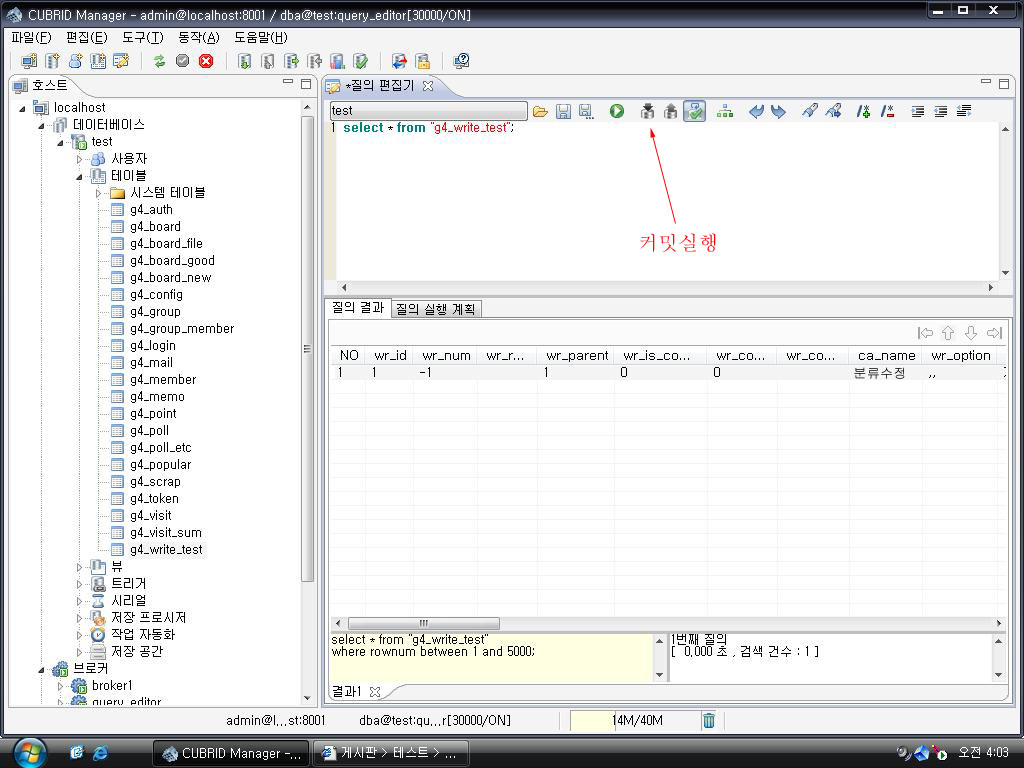Expand the 트리거 node in the tree
The height and width of the screenshot is (768, 1024).
pyautogui.click(x=80, y=584)
